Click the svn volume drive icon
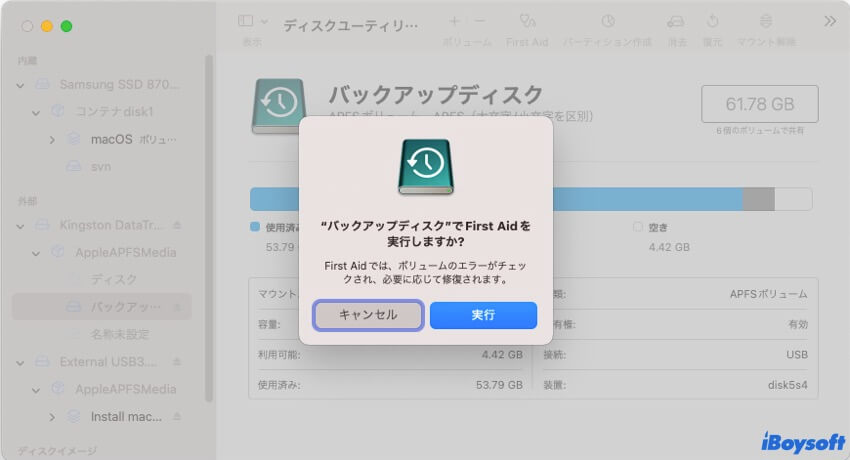The width and height of the screenshot is (850, 460). 74,166
